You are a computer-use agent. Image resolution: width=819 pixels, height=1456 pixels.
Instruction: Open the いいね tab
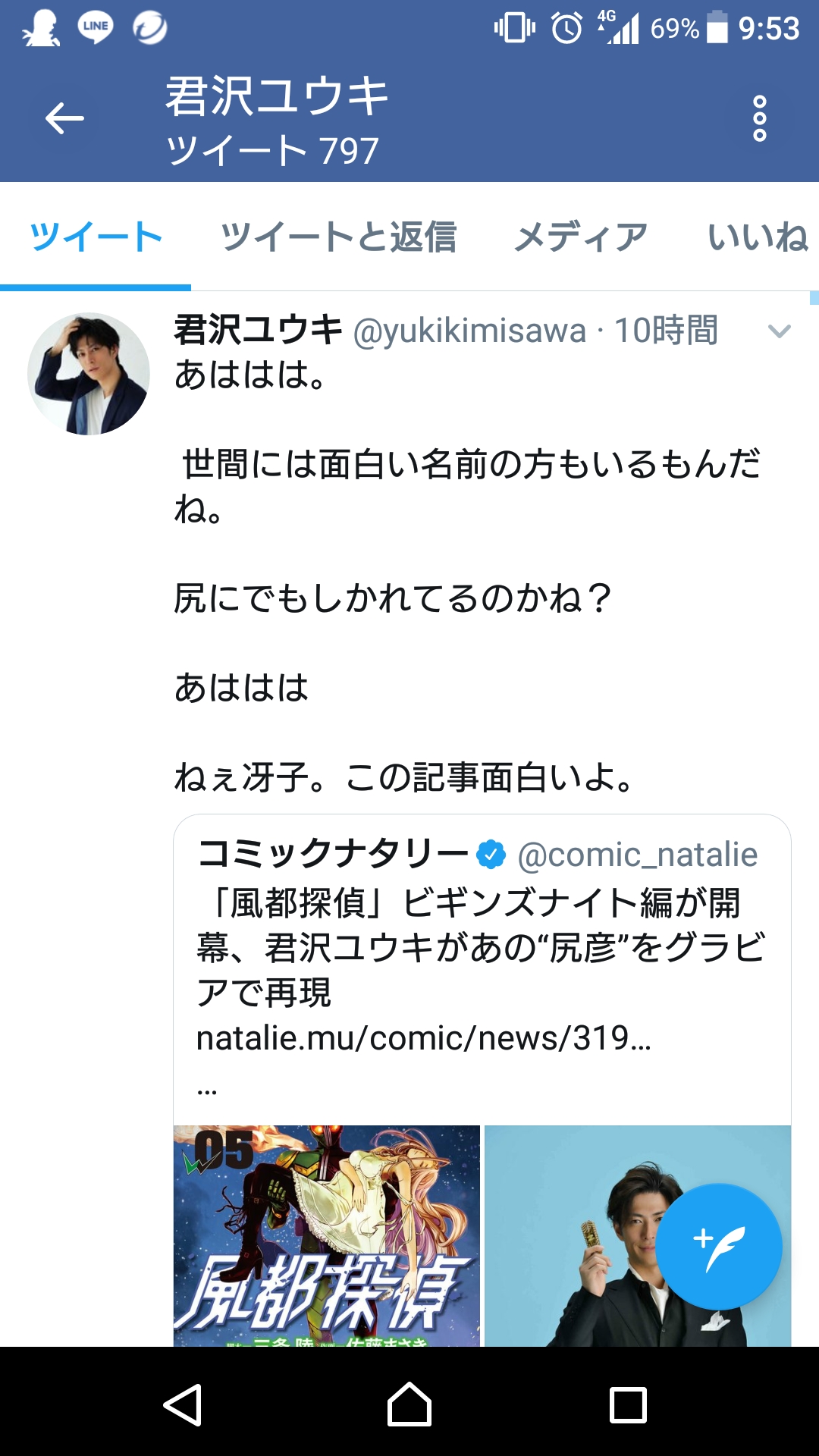coord(758,237)
